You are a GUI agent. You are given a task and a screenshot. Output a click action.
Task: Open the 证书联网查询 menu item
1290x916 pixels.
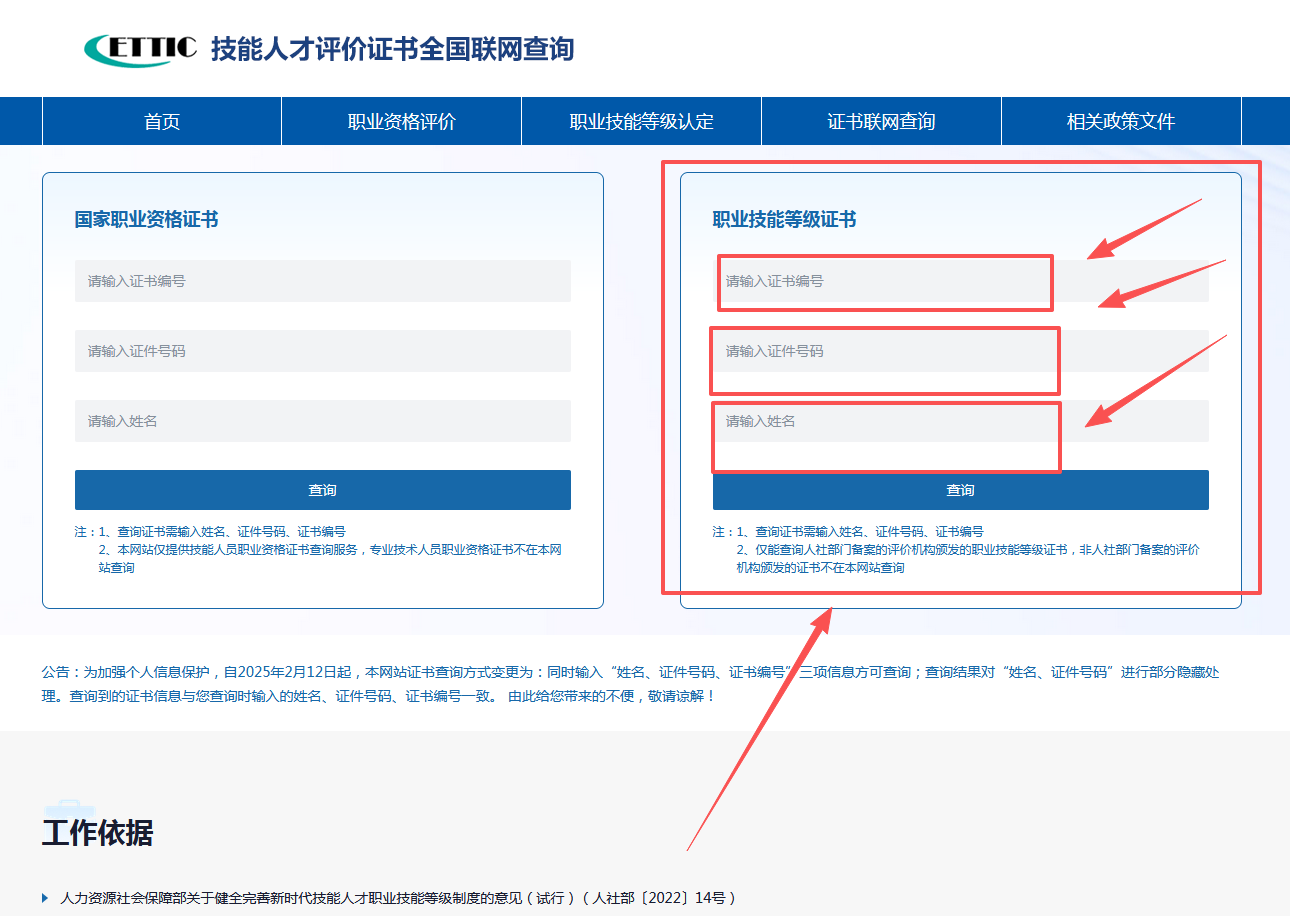tap(881, 121)
